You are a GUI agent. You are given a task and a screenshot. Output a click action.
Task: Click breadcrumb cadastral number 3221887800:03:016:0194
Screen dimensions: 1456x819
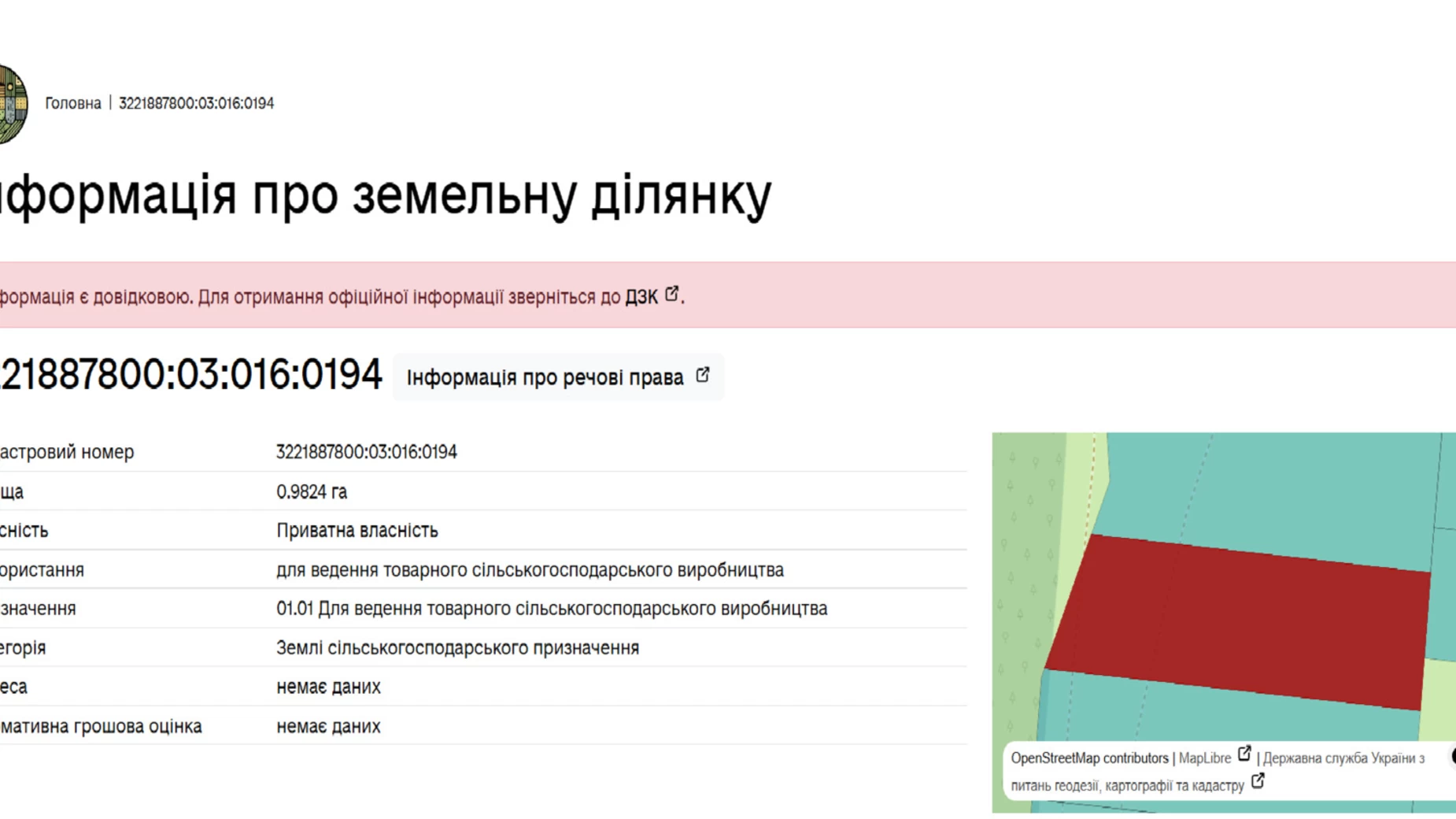[196, 103]
